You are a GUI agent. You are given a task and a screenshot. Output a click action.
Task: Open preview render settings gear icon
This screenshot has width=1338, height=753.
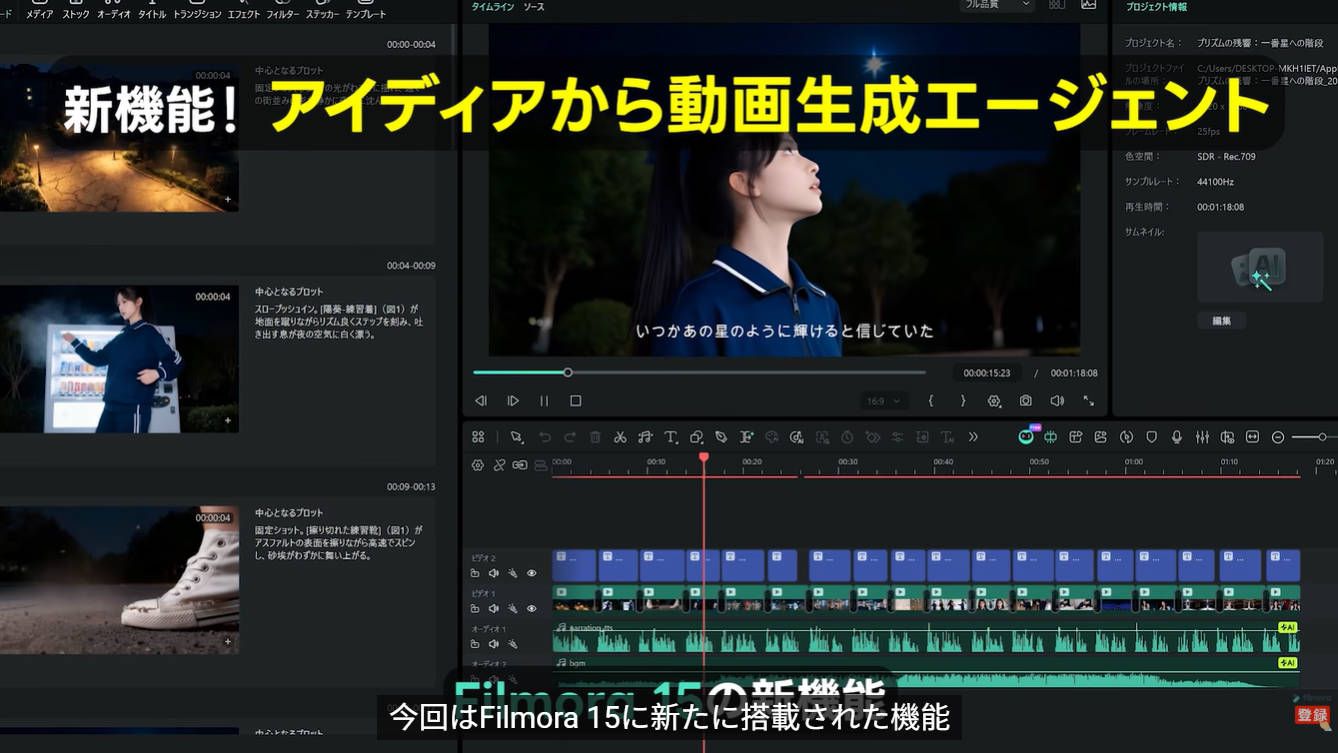point(994,400)
